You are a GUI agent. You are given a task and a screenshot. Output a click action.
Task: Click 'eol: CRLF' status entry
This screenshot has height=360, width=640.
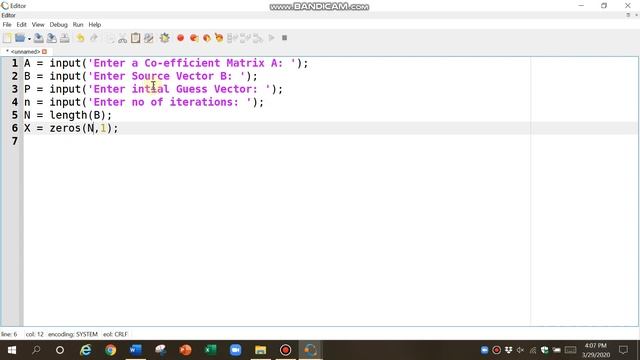click(115, 334)
